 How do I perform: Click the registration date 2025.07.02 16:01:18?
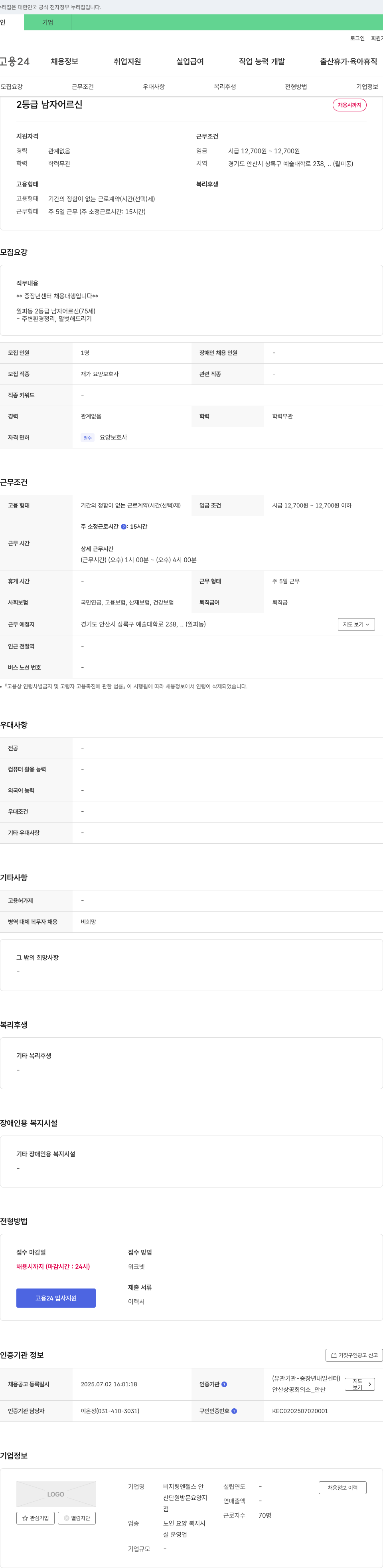pos(109,1384)
